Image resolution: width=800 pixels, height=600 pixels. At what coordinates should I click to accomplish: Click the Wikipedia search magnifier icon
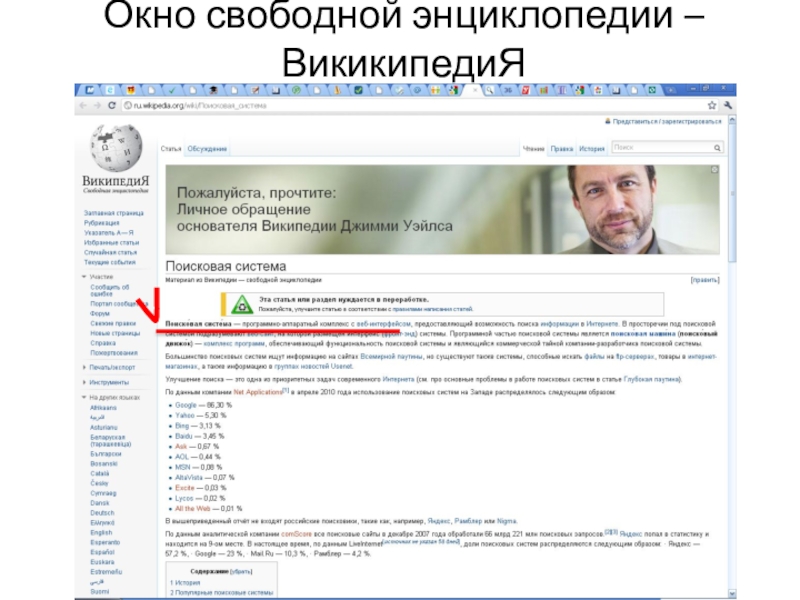click(x=717, y=148)
